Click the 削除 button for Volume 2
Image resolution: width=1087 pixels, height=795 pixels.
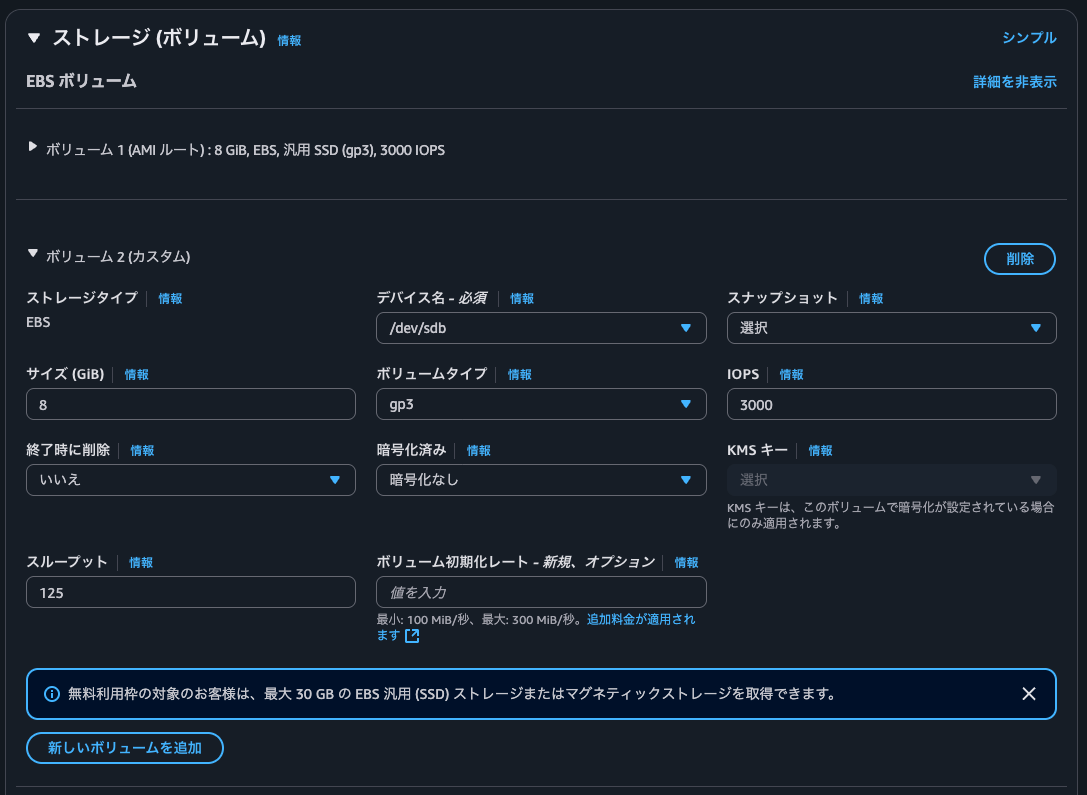1019,258
